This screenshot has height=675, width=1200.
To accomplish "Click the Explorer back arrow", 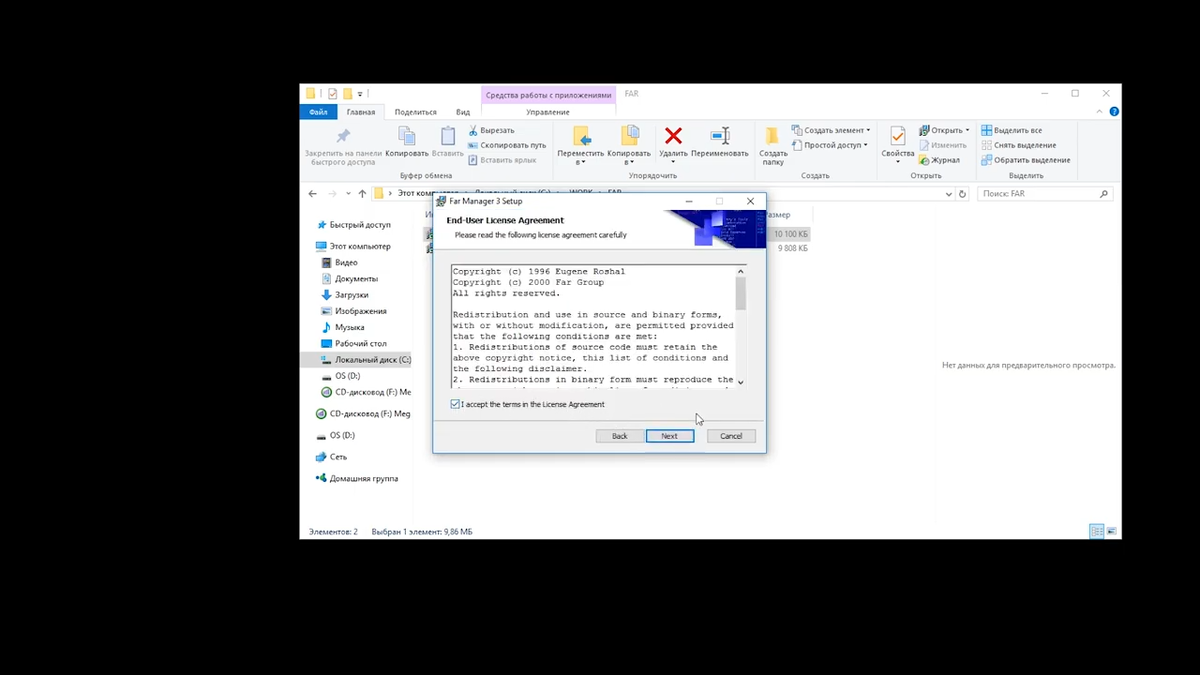I will [x=313, y=194].
